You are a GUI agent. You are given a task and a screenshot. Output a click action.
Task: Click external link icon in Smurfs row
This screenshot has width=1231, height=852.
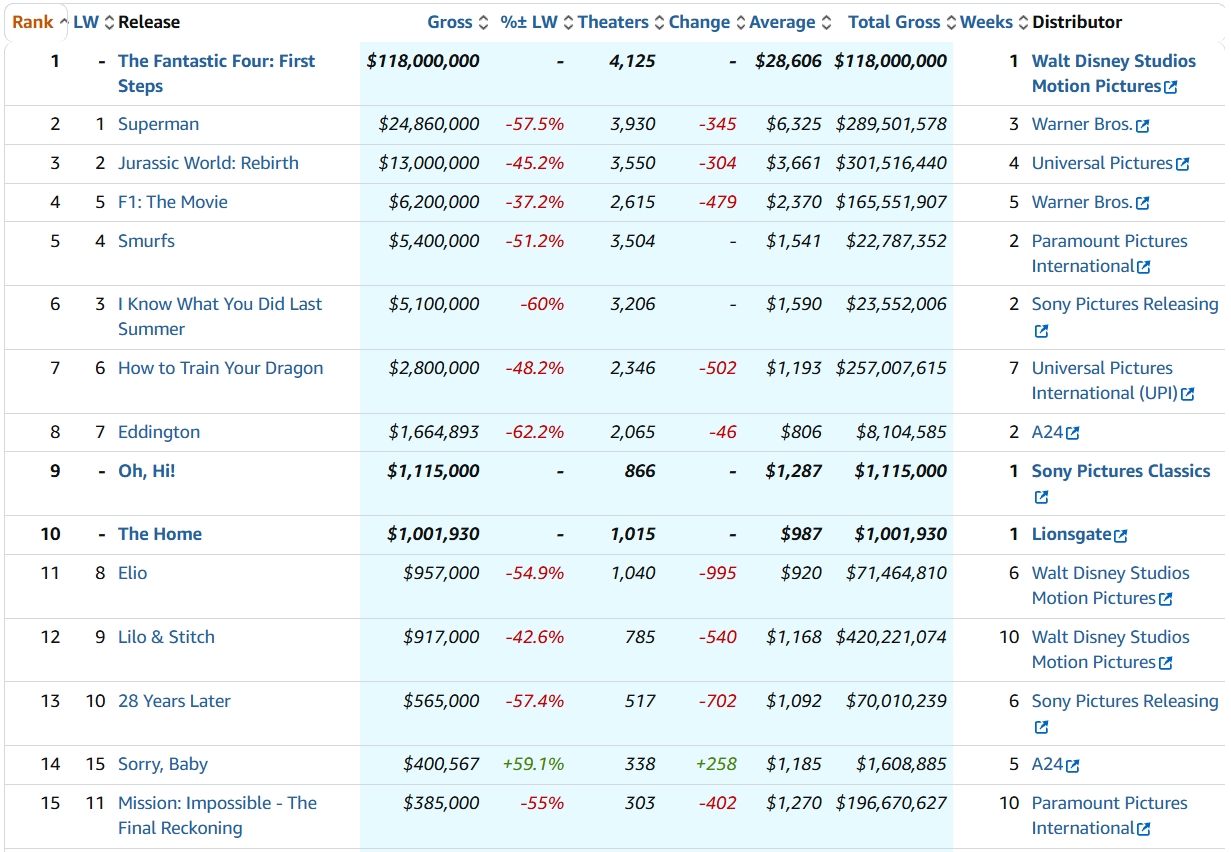(1144, 267)
